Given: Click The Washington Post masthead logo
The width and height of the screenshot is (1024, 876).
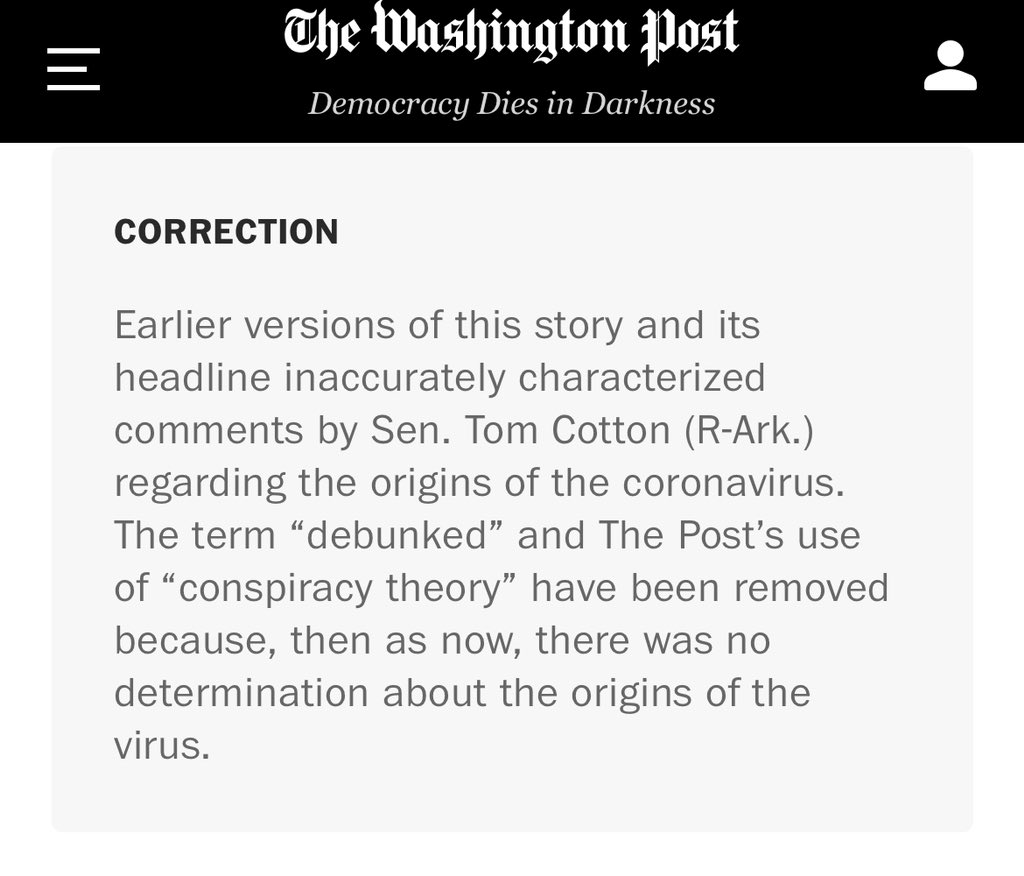Looking at the screenshot, I should point(511,33).
